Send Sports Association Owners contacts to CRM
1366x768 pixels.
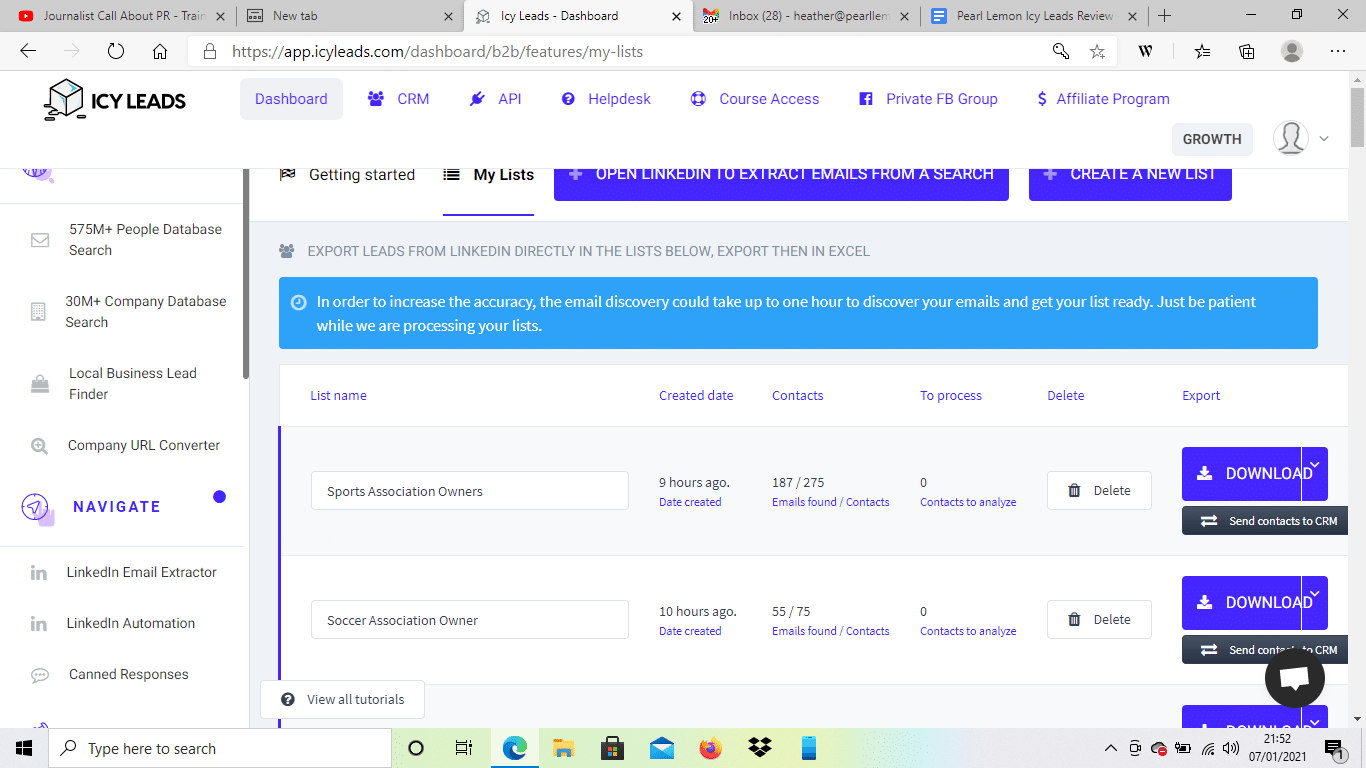[1265, 521]
